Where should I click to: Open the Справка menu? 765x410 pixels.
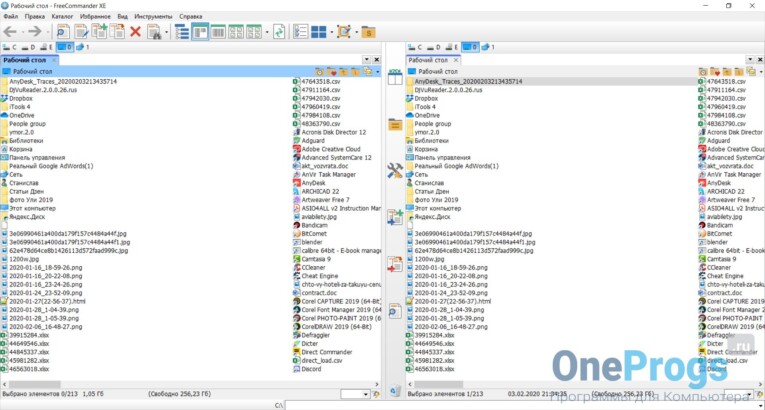coord(191,17)
